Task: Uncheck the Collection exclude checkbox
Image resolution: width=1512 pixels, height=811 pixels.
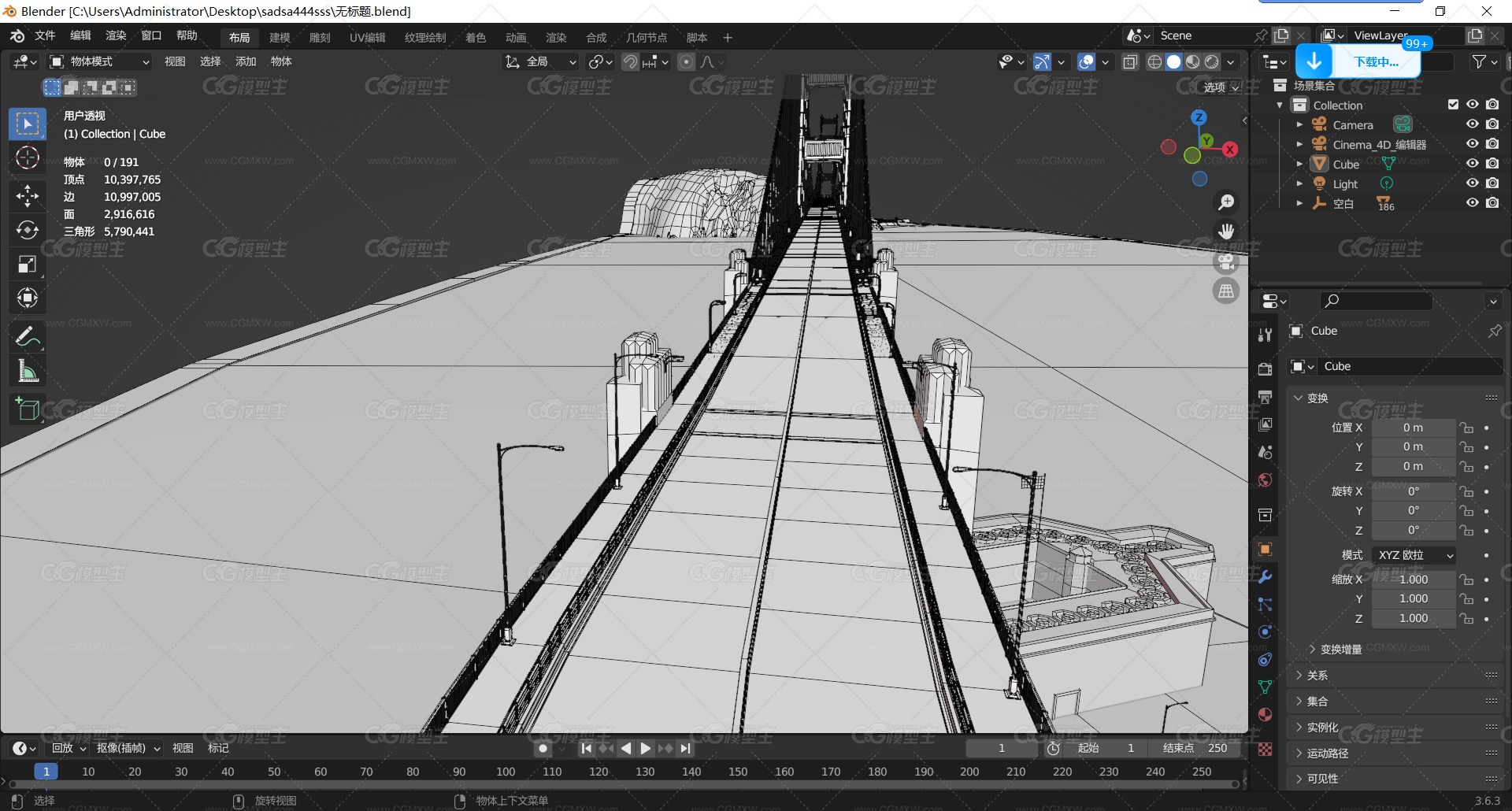Action: 1453,105
